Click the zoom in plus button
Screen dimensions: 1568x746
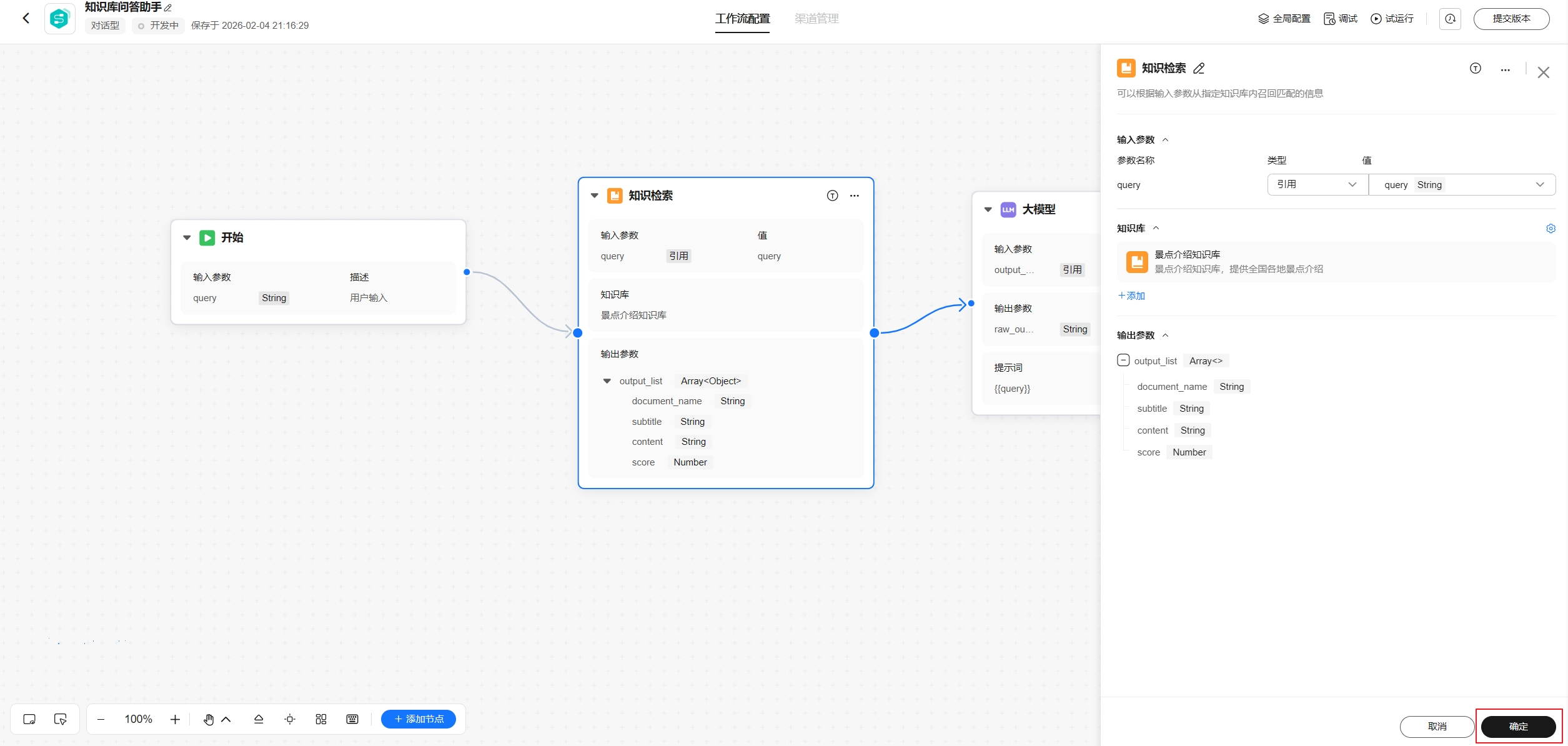175,719
